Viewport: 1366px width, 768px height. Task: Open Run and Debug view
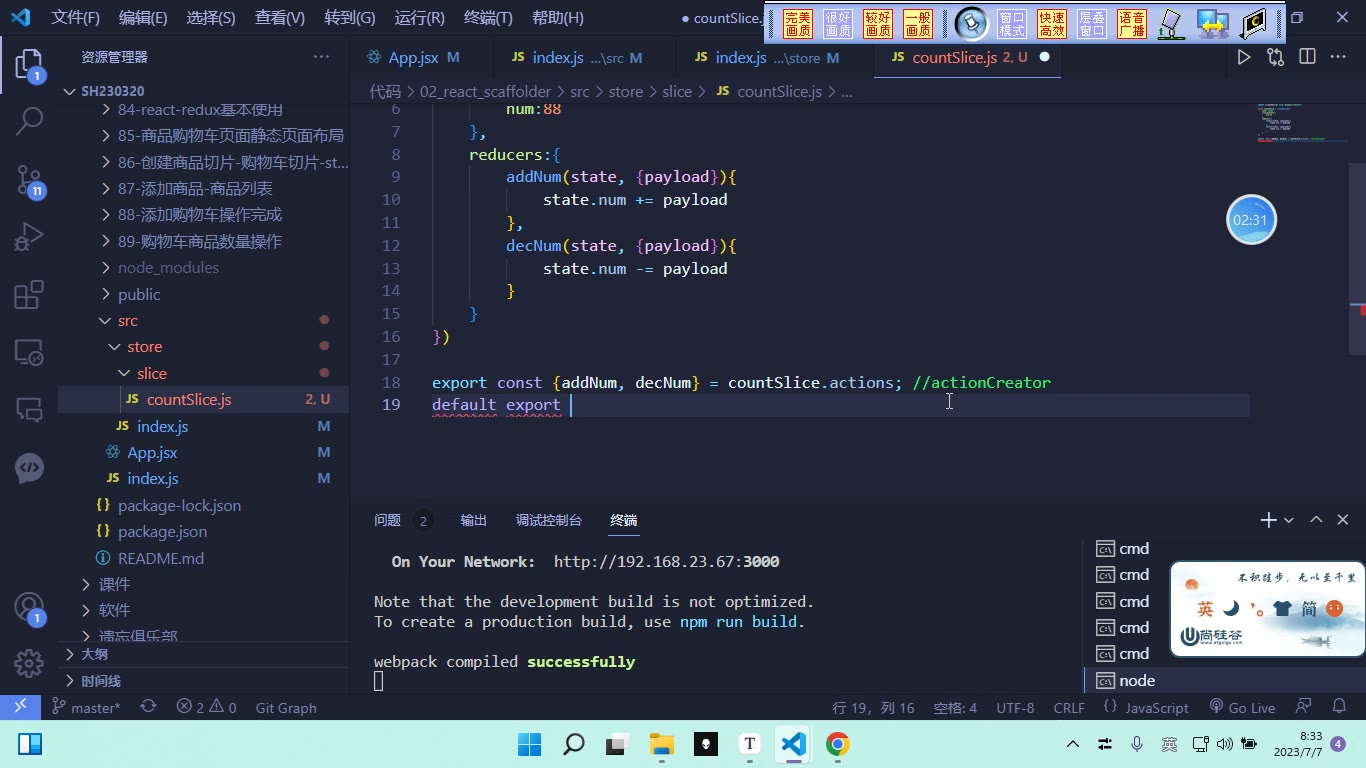tap(29, 237)
